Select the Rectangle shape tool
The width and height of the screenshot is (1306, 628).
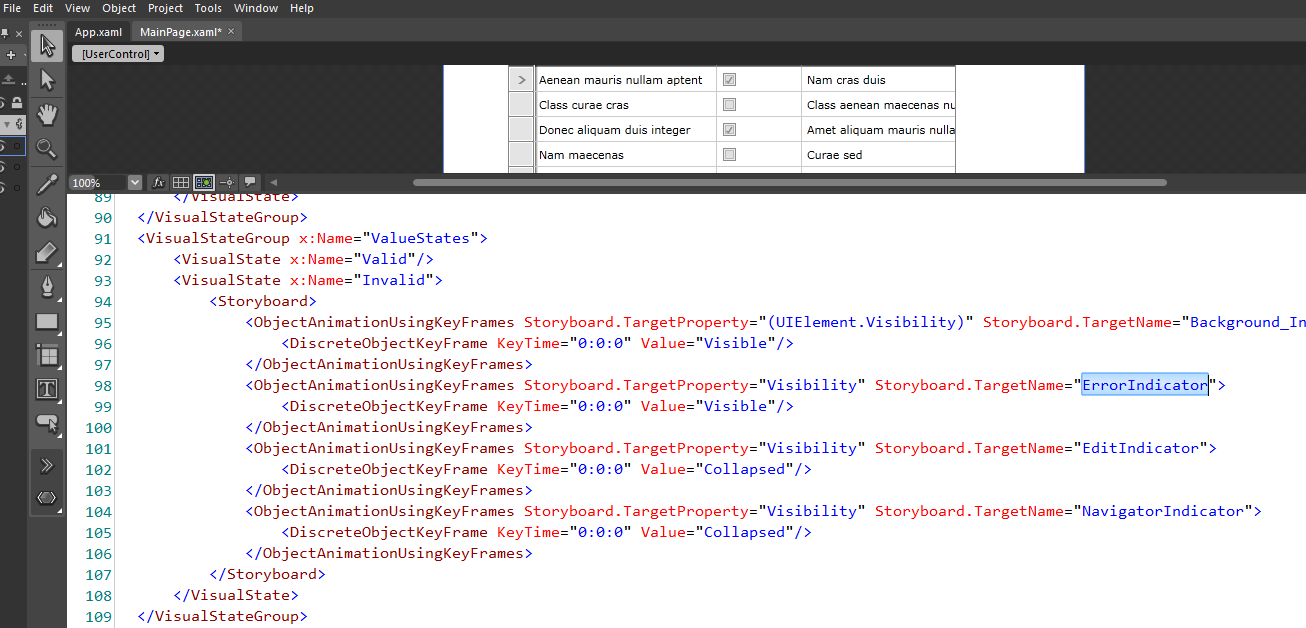click(47, 322)
